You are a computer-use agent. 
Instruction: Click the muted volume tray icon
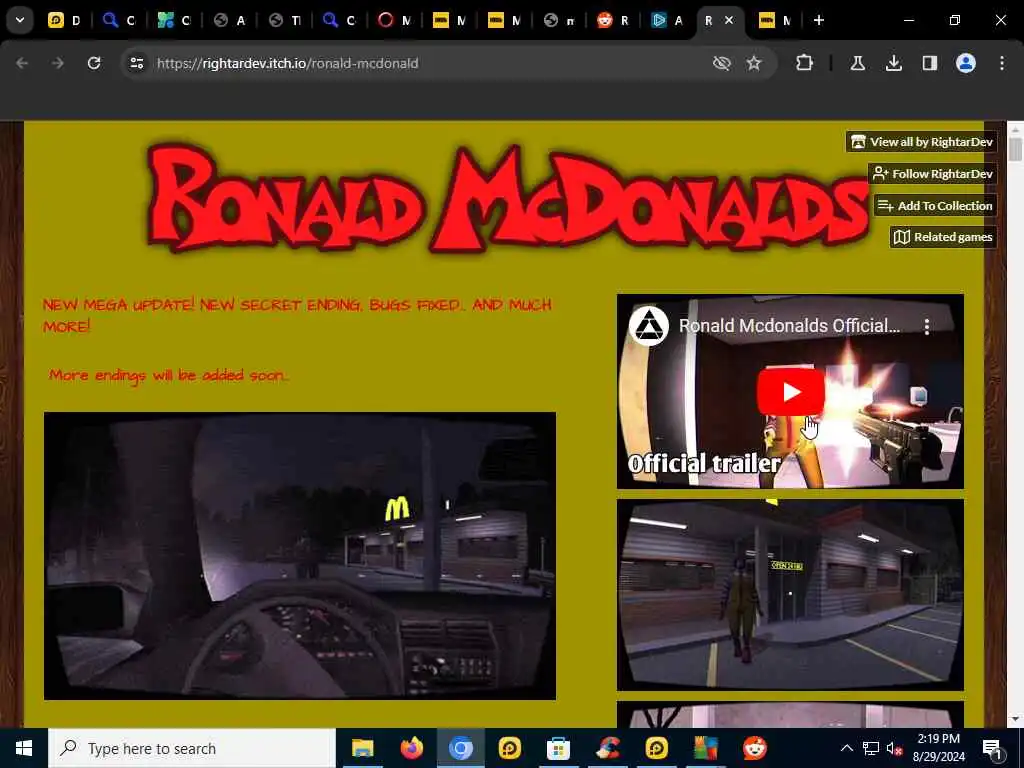895,748
